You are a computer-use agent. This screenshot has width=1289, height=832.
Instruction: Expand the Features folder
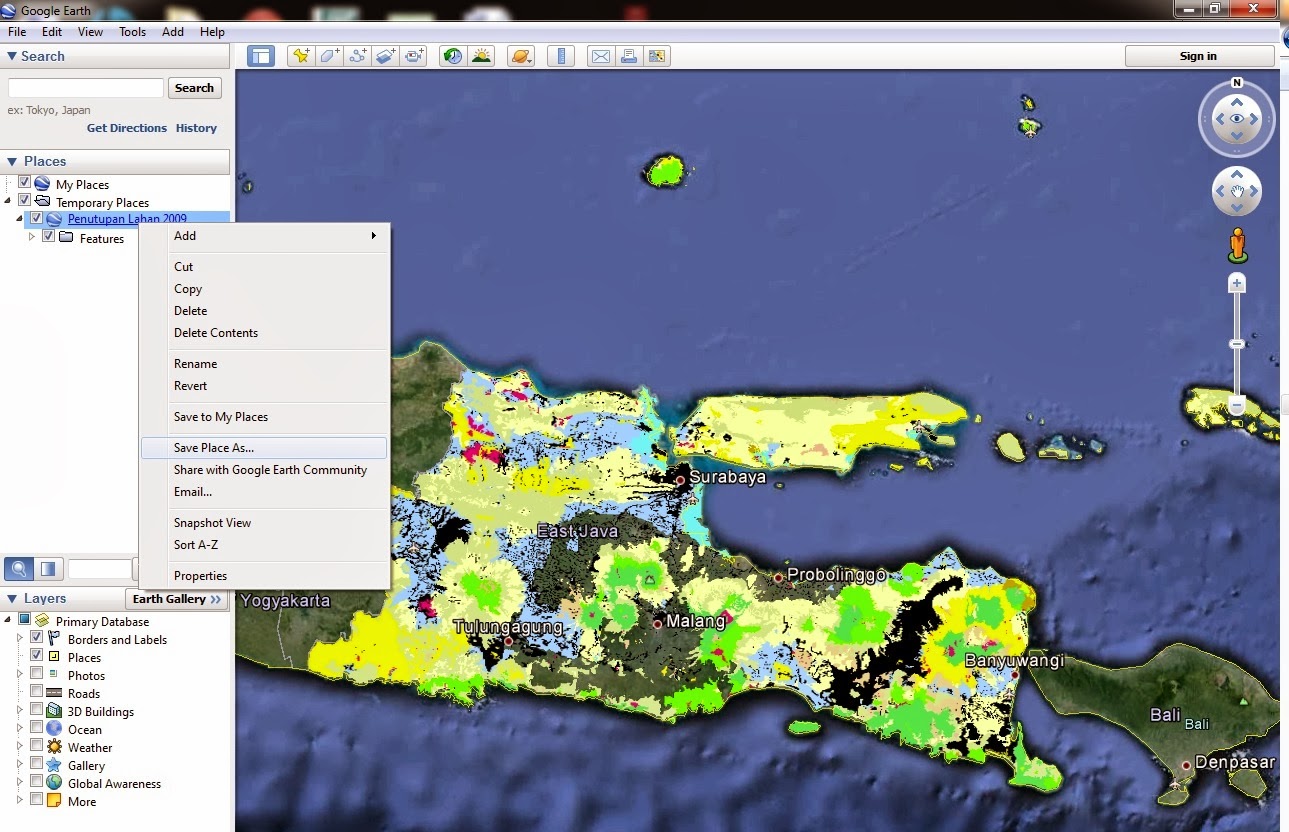32,237
